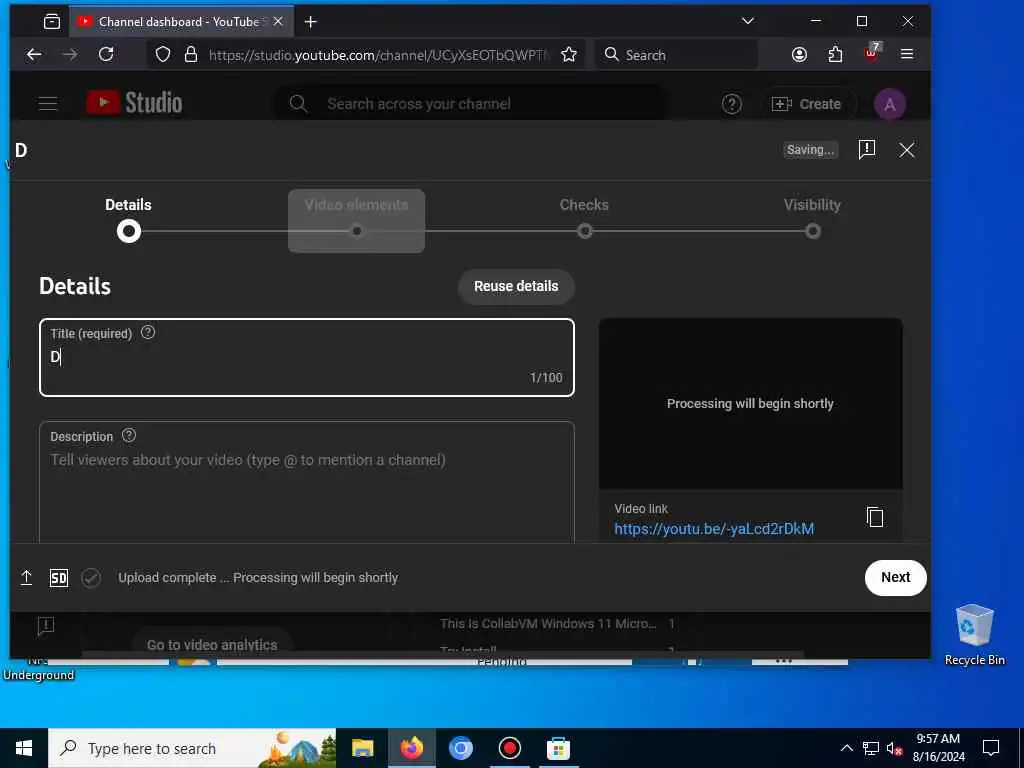Show Description help tooltip icon
Image resolution: width=1024 pixels, height=768 pixels.
129,436
